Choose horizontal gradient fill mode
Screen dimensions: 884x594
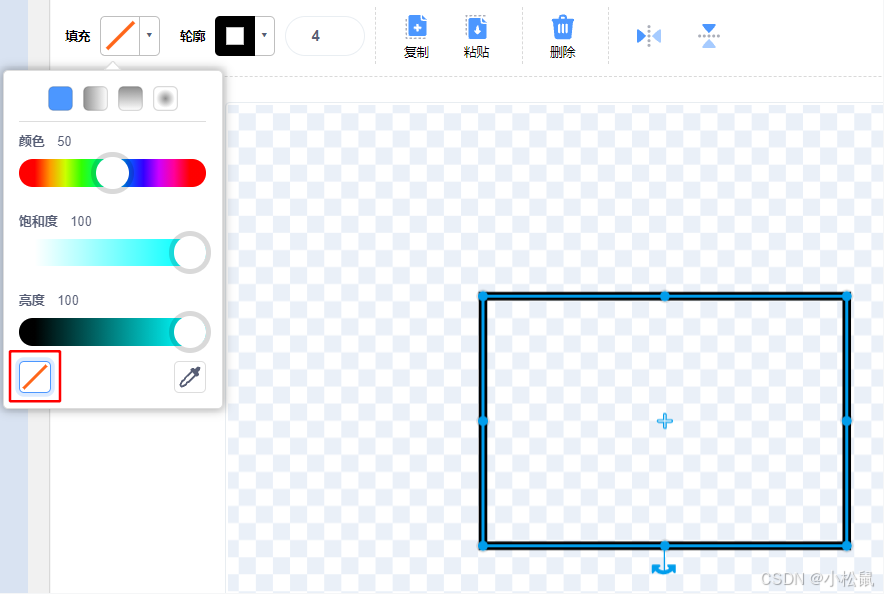point(95,99)
